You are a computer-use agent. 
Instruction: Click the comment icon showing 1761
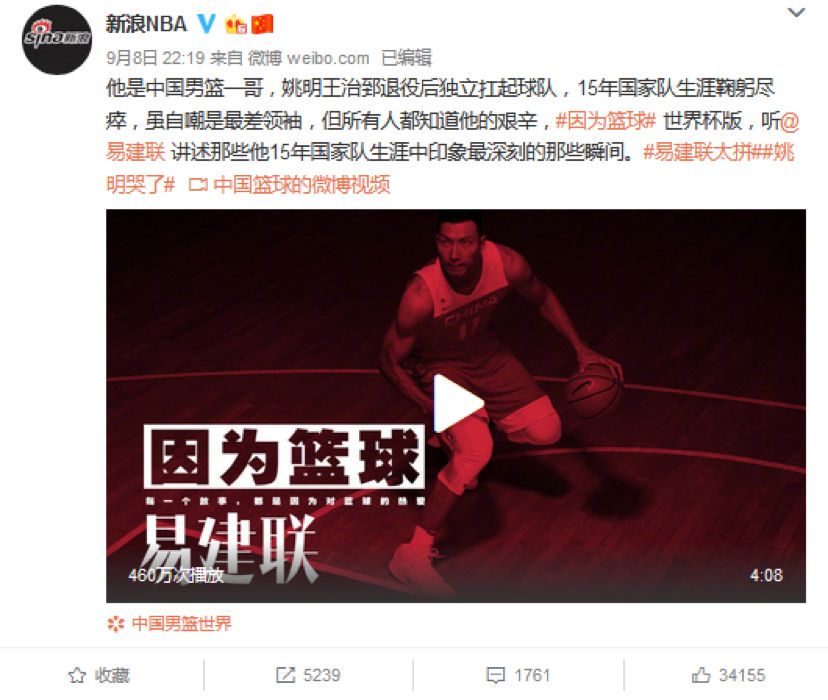495,675
